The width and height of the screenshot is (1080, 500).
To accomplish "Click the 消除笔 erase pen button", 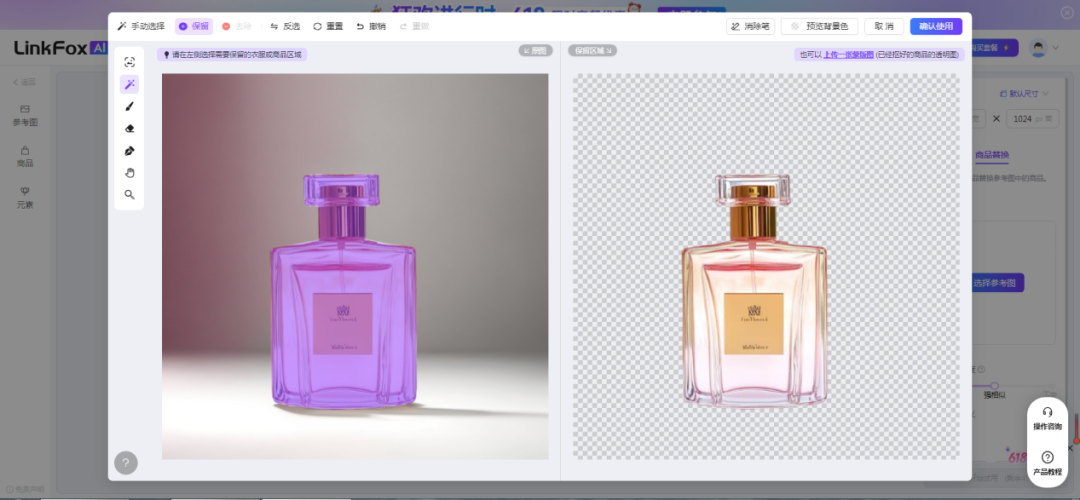I will (x=750, y=26).
